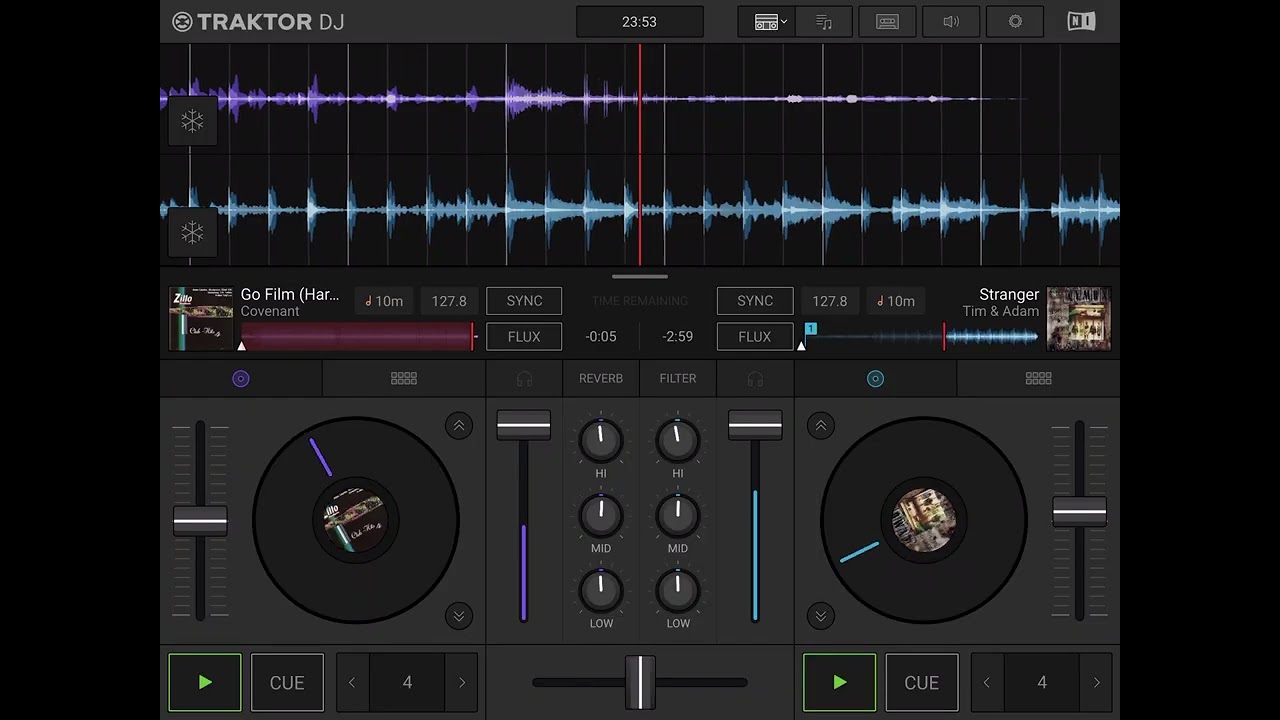
Task: Click the left deck tempo fader handle
Action: (x=200, y=521)
